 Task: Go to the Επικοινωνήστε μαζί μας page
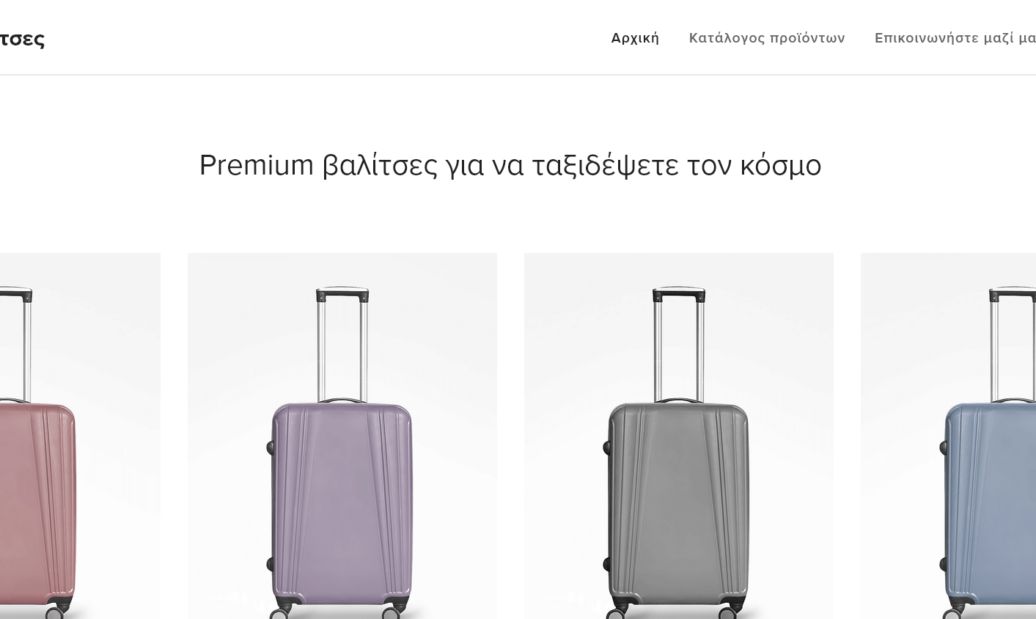pyautogui.click(x=954, y=38)
